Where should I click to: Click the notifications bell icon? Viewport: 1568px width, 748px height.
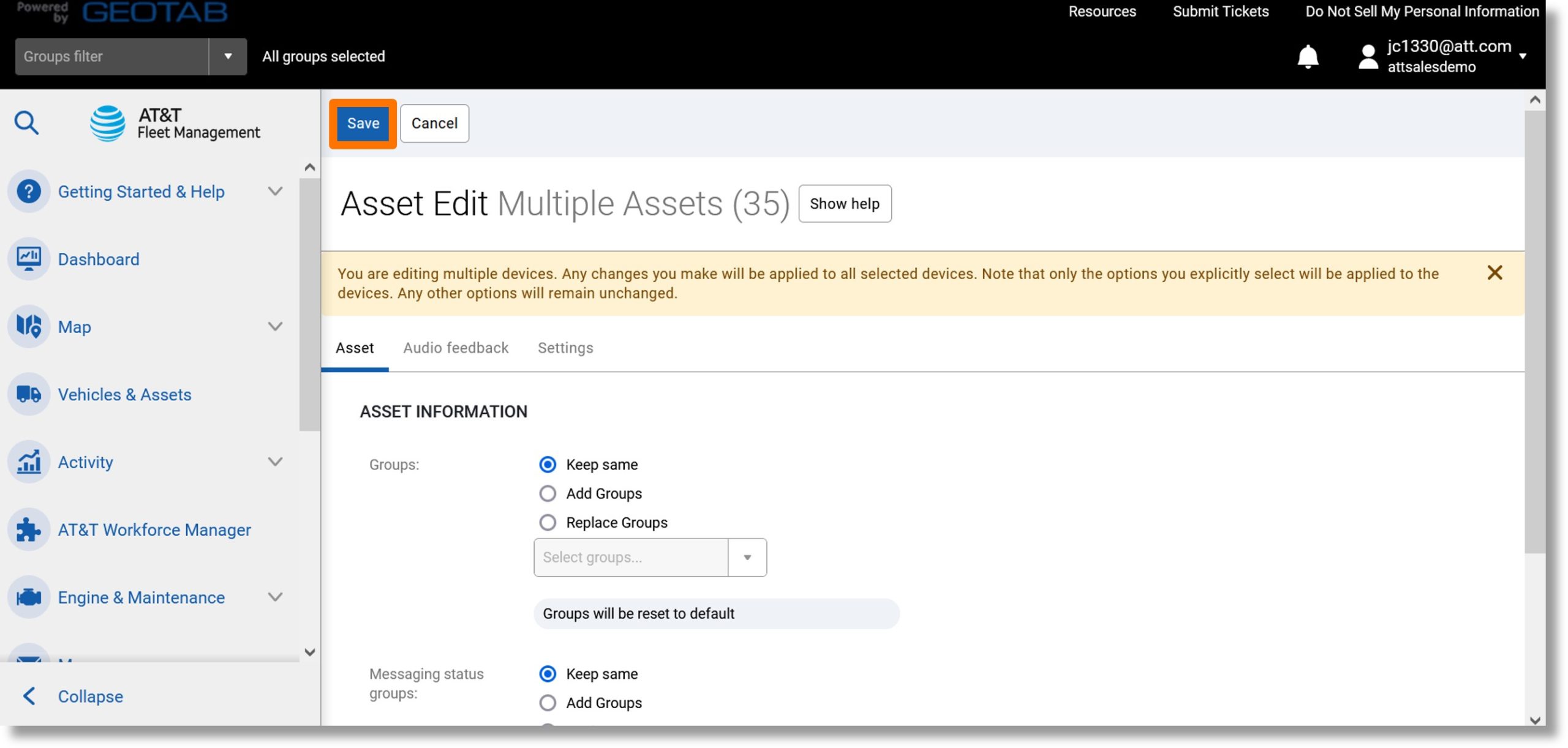click(x=1308, y=55)
